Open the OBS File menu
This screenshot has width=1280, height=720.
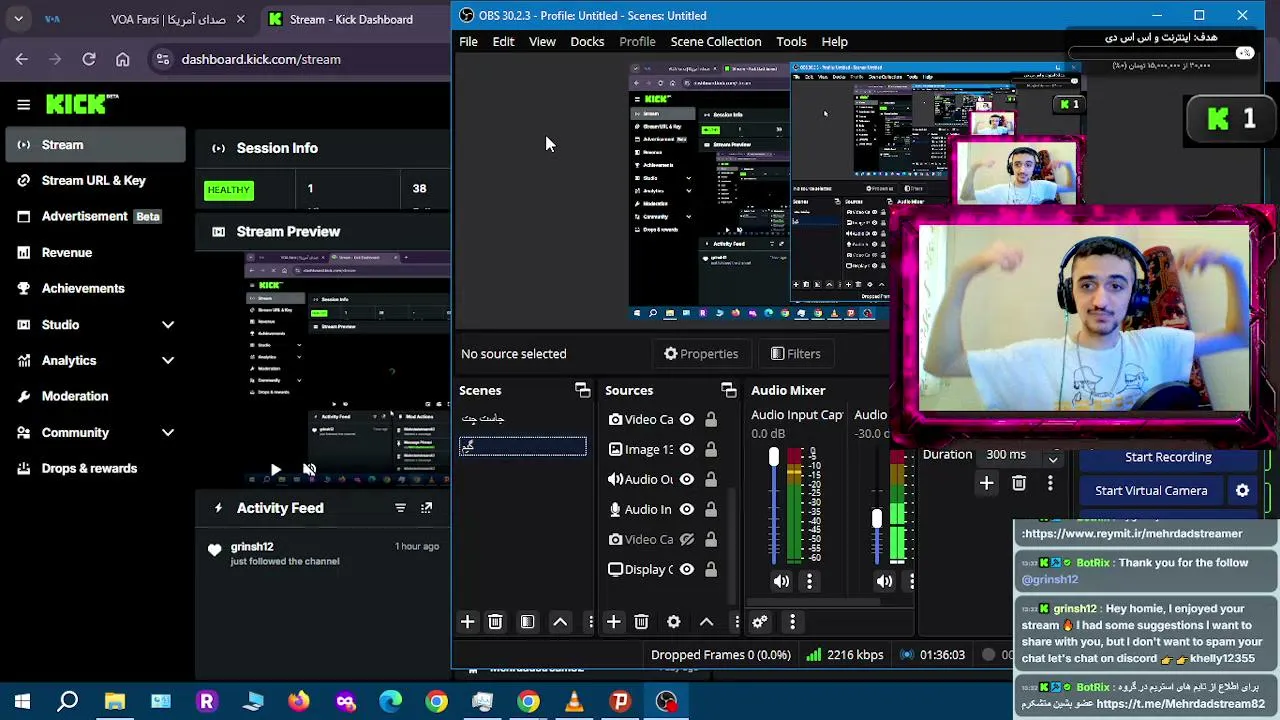pyautogui.click(x=468, y=41)
